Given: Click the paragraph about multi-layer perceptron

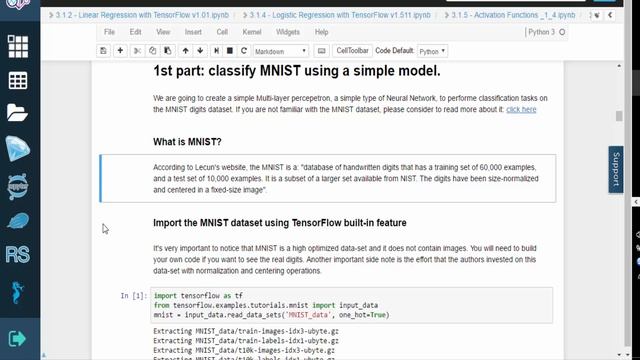Looking at the screenshot, I should point(350,104).
